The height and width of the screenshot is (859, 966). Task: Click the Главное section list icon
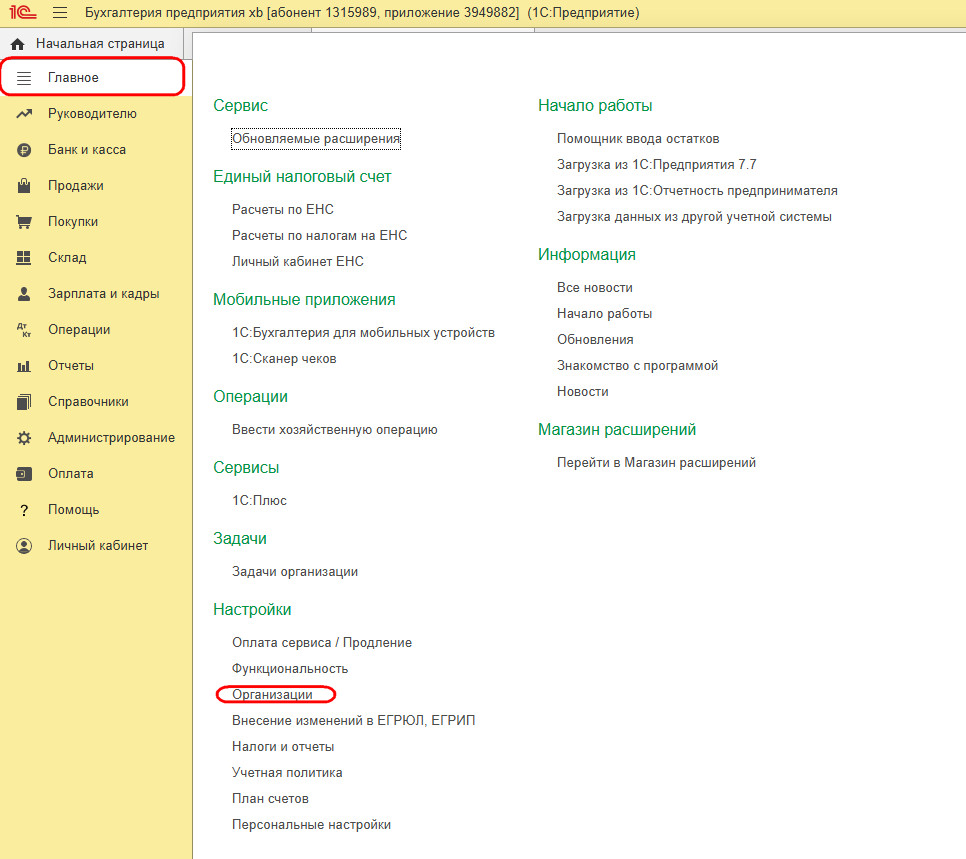[x=24, y=78]
